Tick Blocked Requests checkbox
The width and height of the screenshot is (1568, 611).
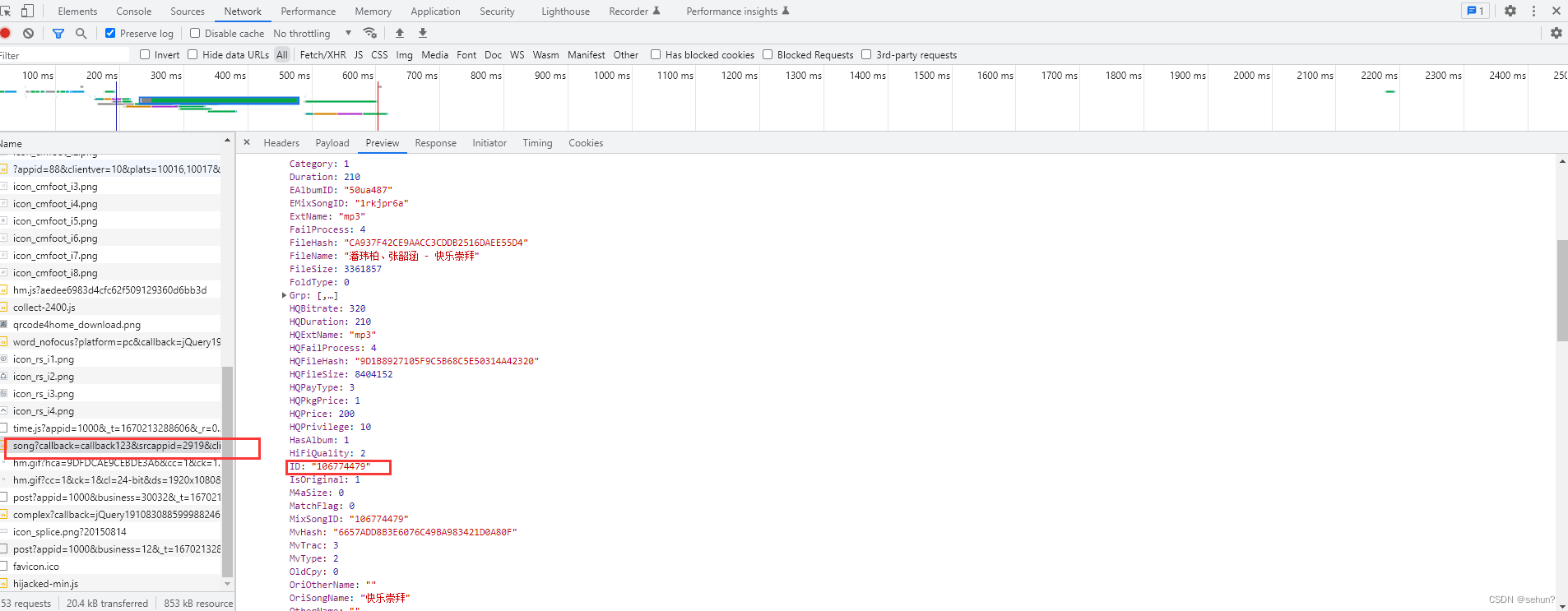point(768,54)
